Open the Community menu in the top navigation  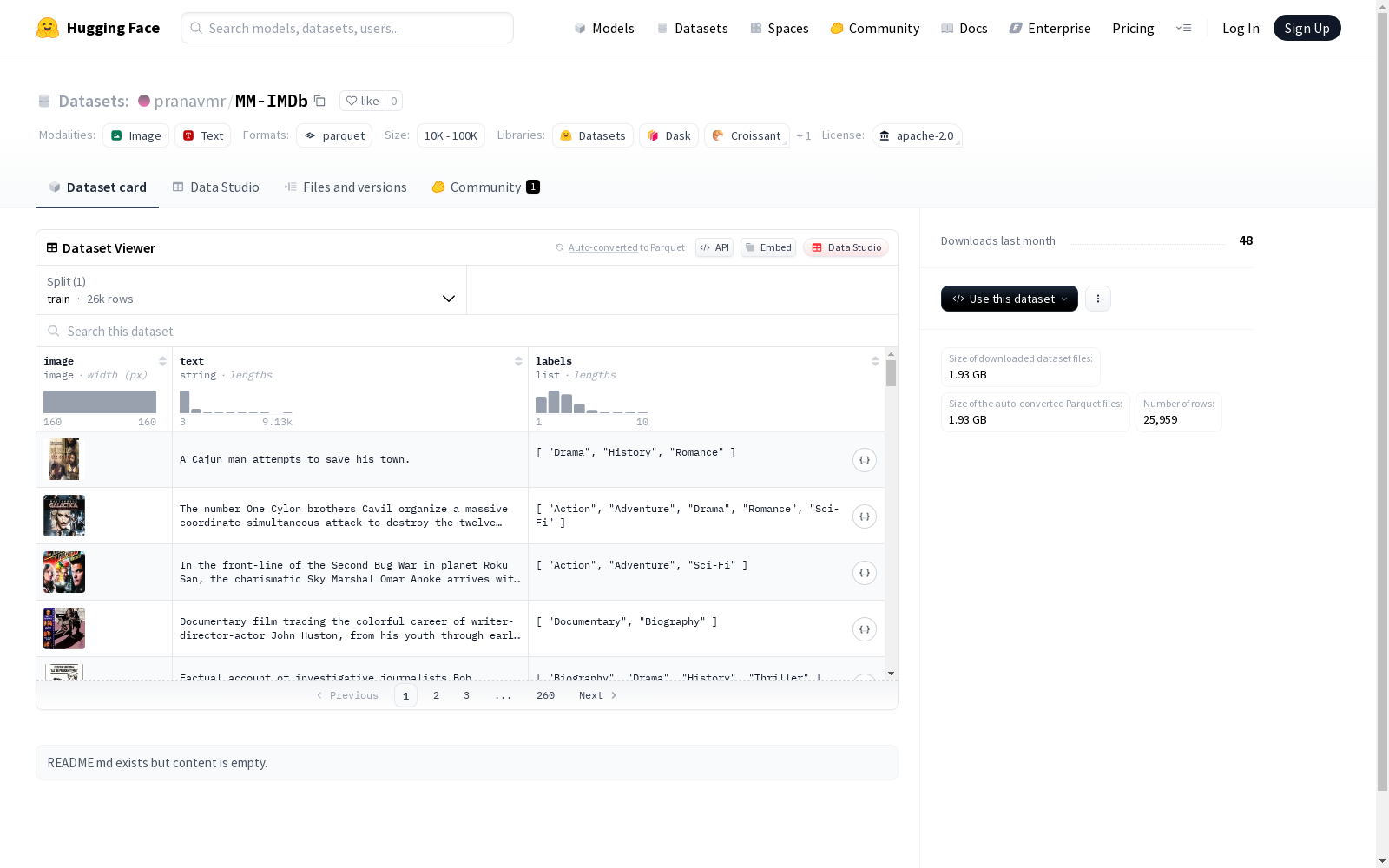tap(875, 28)
